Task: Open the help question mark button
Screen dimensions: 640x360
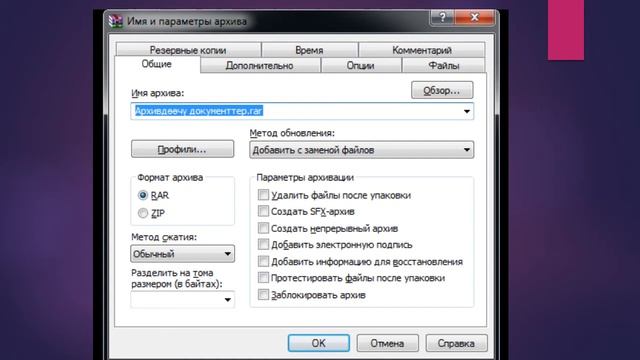Action: (442, 18)
